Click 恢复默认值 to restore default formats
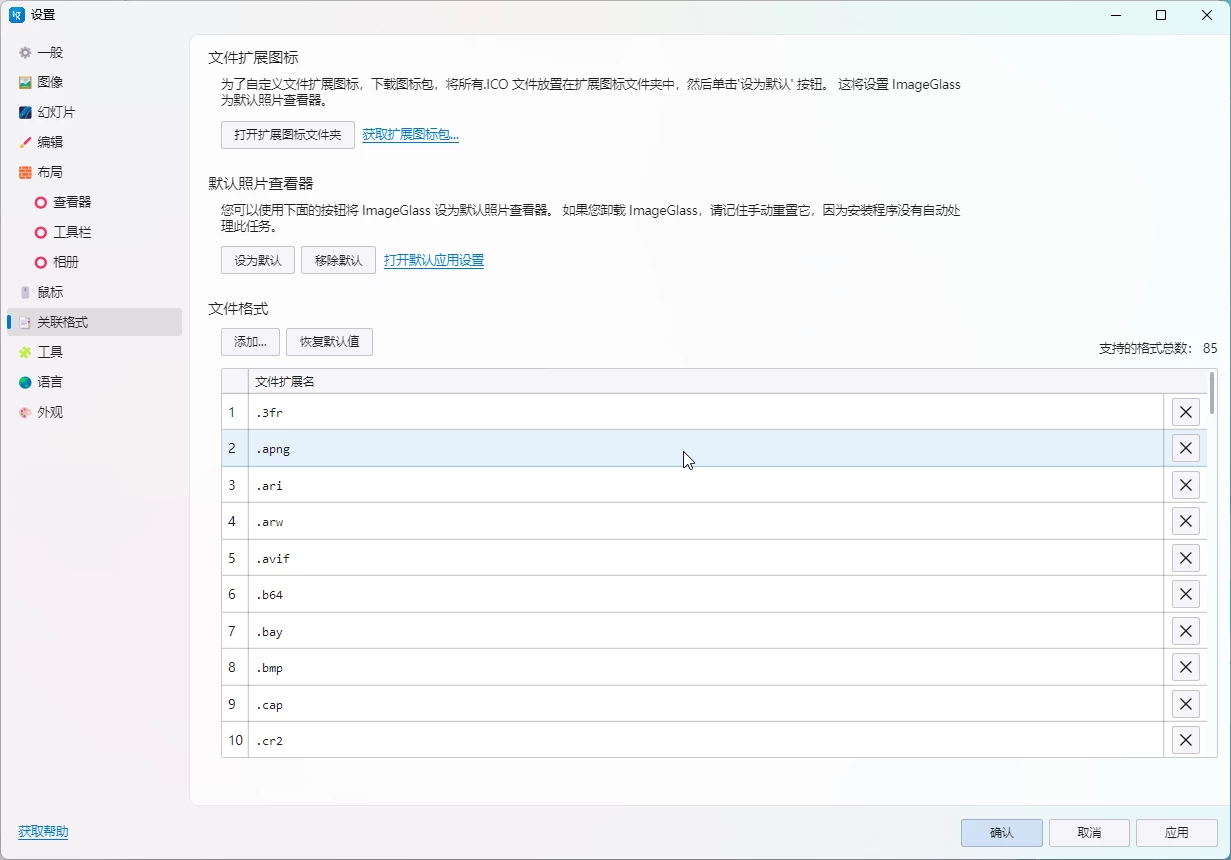 329,341
